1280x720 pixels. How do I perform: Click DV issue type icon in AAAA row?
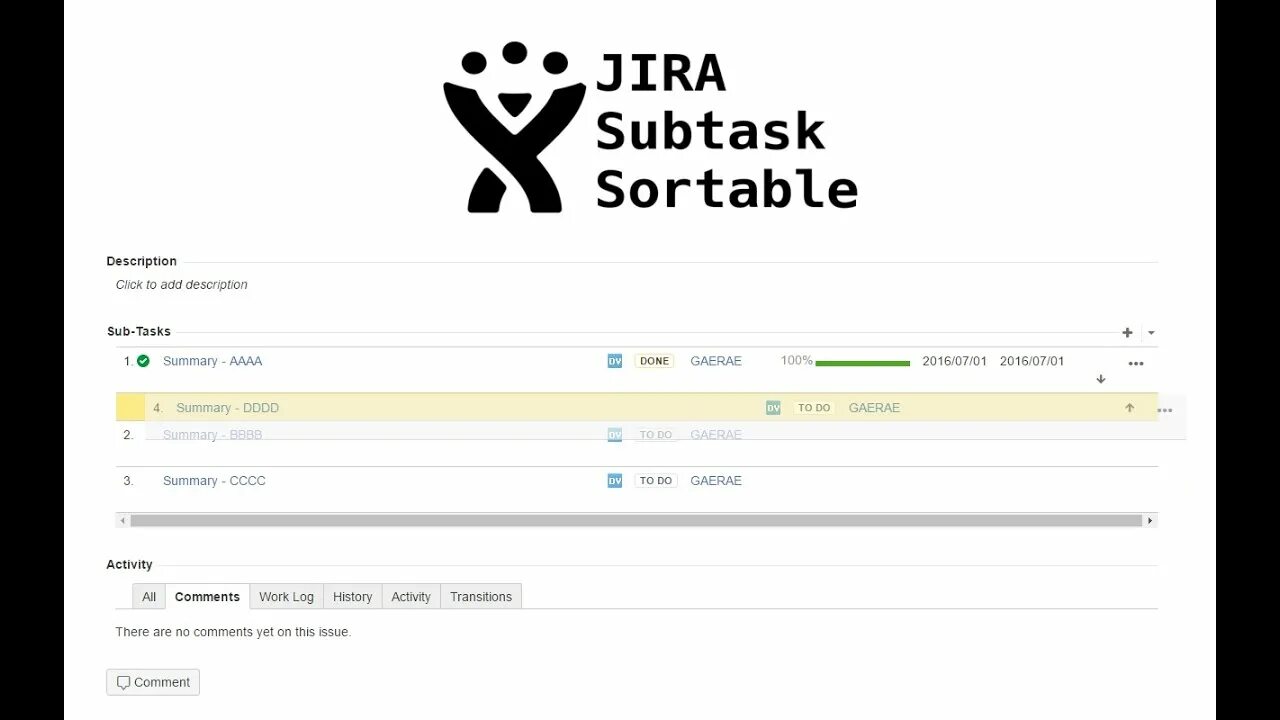click(x=614, y=361)
